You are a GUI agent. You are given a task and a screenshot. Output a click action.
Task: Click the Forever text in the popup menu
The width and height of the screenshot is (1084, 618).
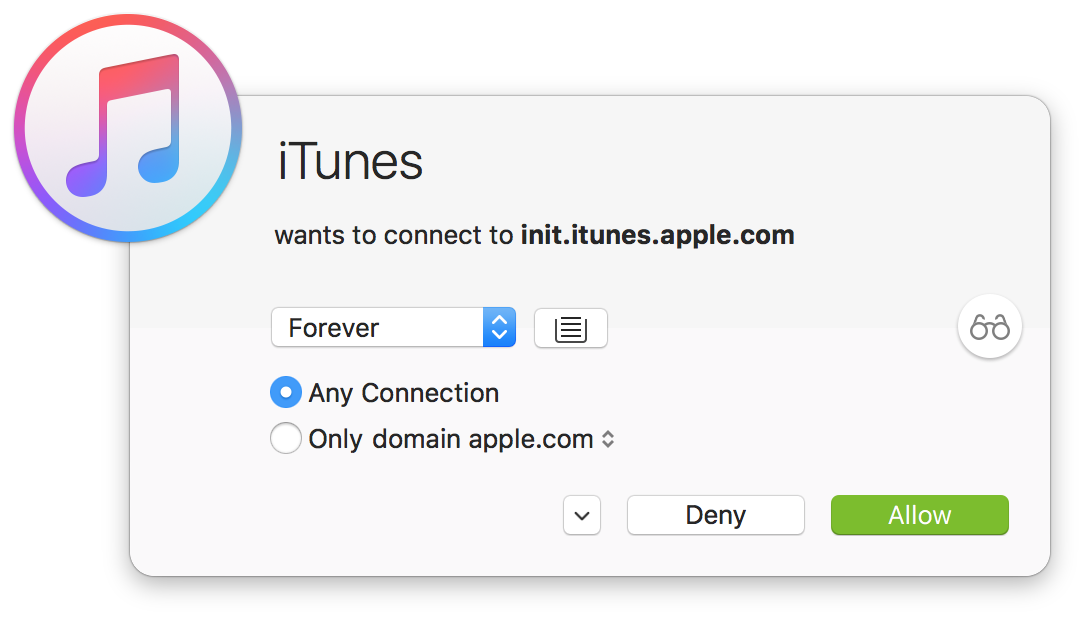[334, 328]
